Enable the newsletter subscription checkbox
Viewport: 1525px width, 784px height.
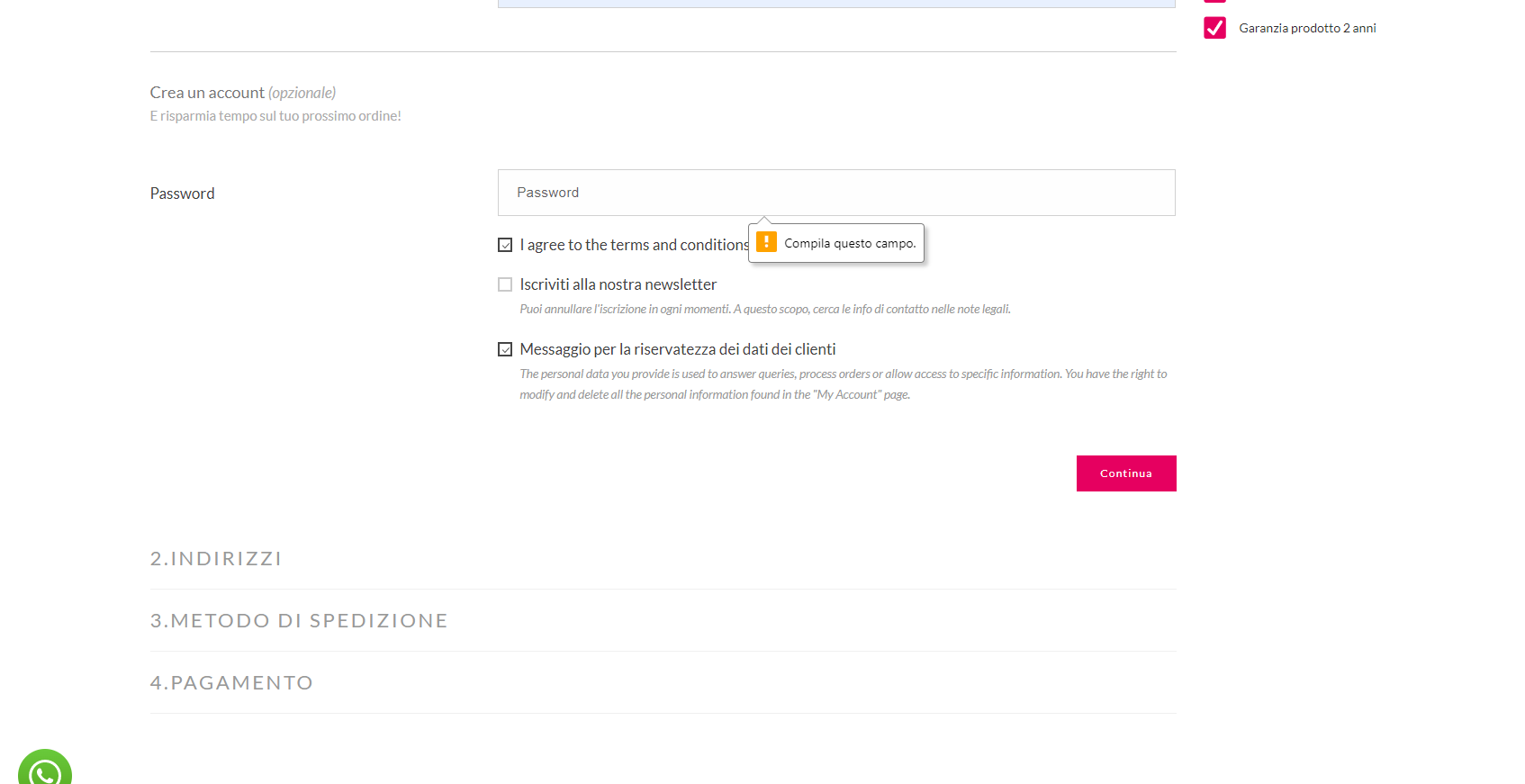pos(505,284)
